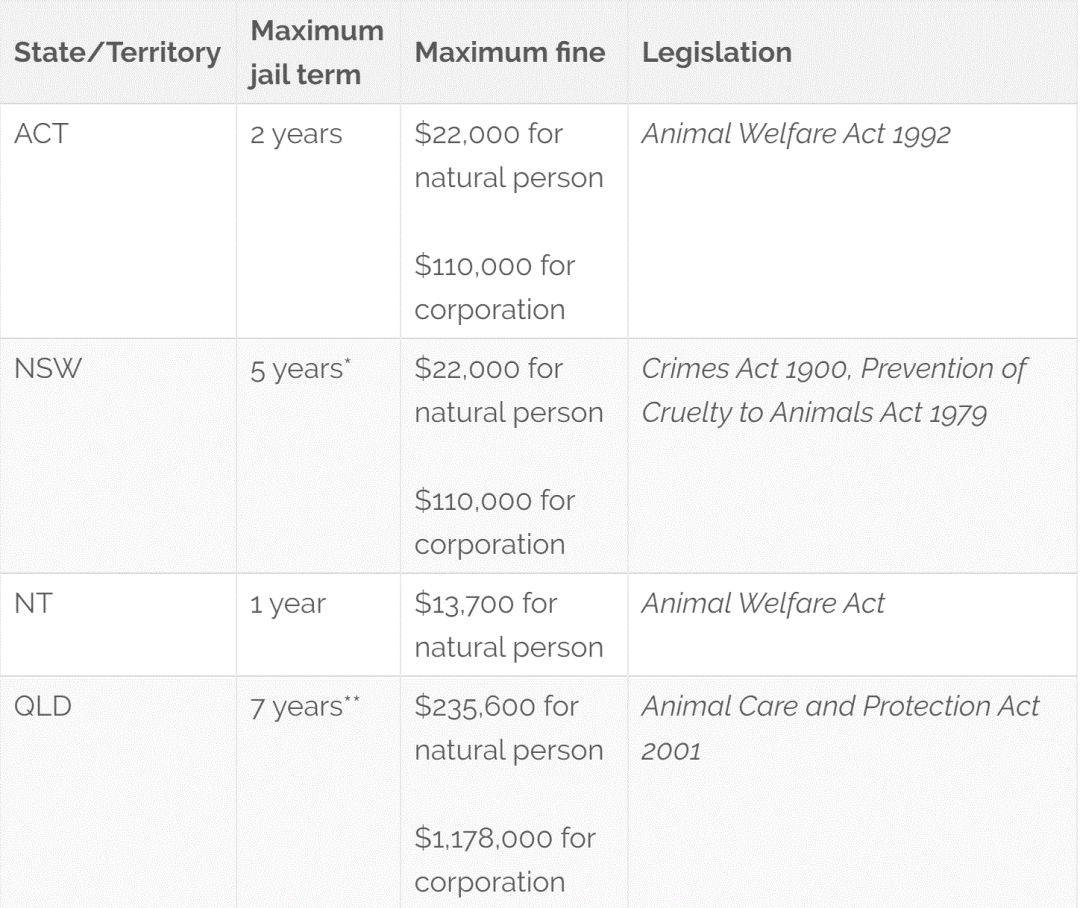
Task: Click ACT's $110,000 for corporation fine
Action: (x=495, y=287)
